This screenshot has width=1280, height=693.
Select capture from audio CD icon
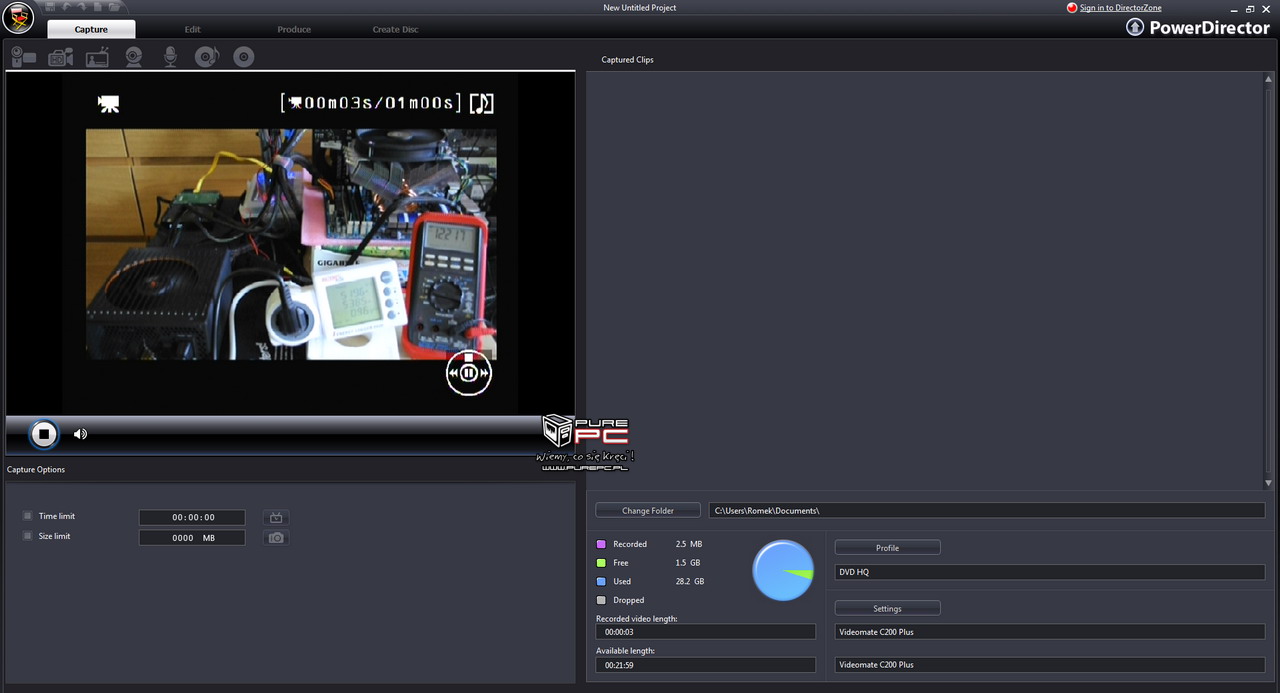[206, 57]
